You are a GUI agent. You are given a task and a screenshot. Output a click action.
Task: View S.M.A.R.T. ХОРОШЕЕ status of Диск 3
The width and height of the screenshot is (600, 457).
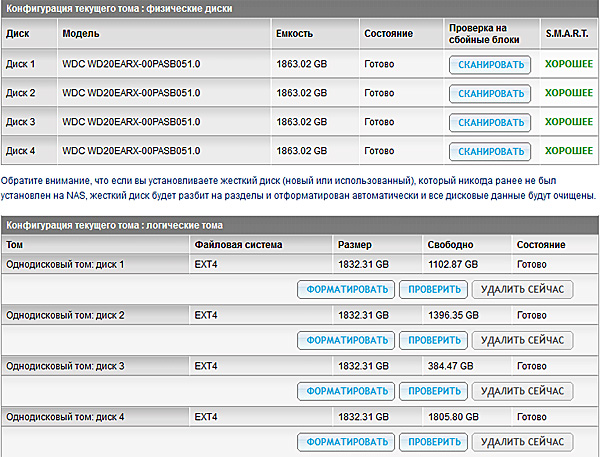568,122
